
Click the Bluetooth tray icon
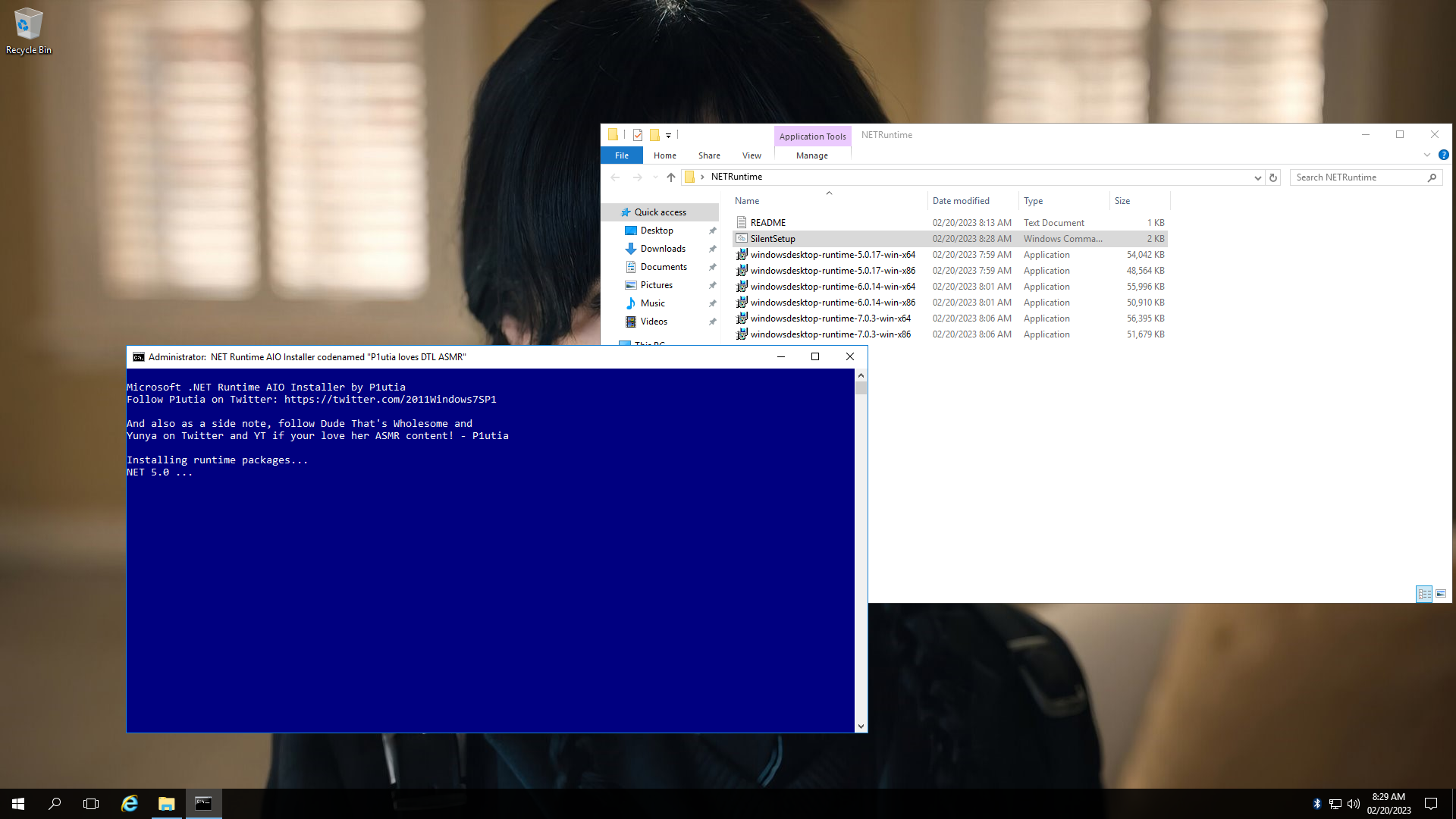1317,804
